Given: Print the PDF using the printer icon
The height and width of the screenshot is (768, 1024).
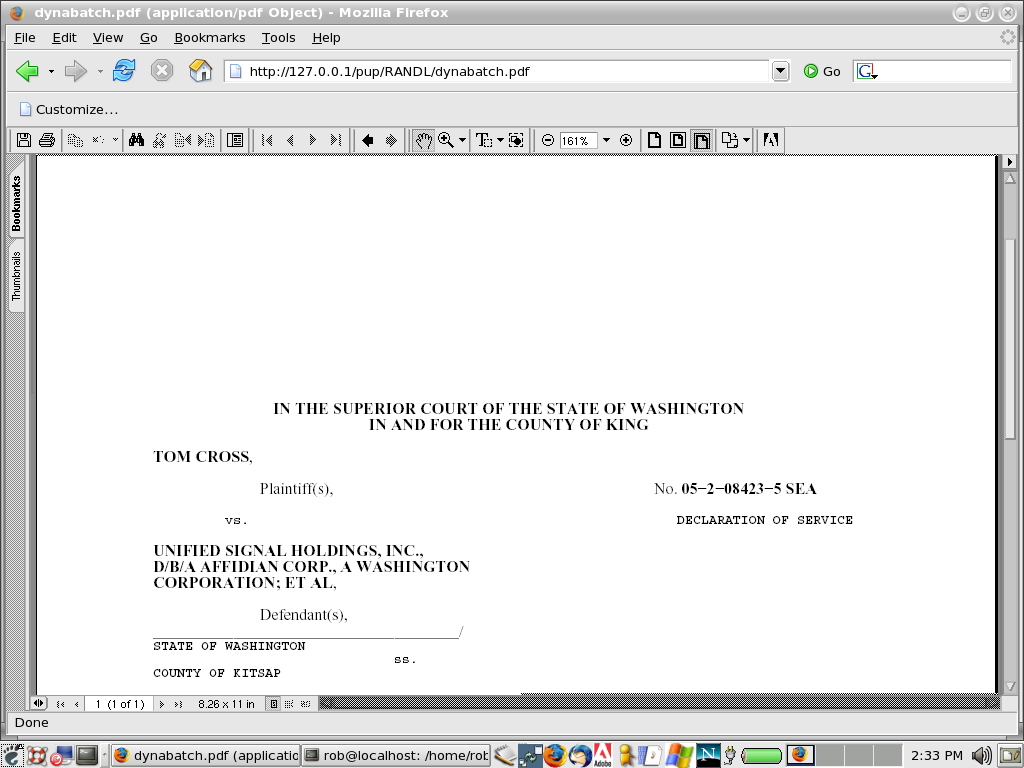Looking at the screenshot, I should click(46, 141).
